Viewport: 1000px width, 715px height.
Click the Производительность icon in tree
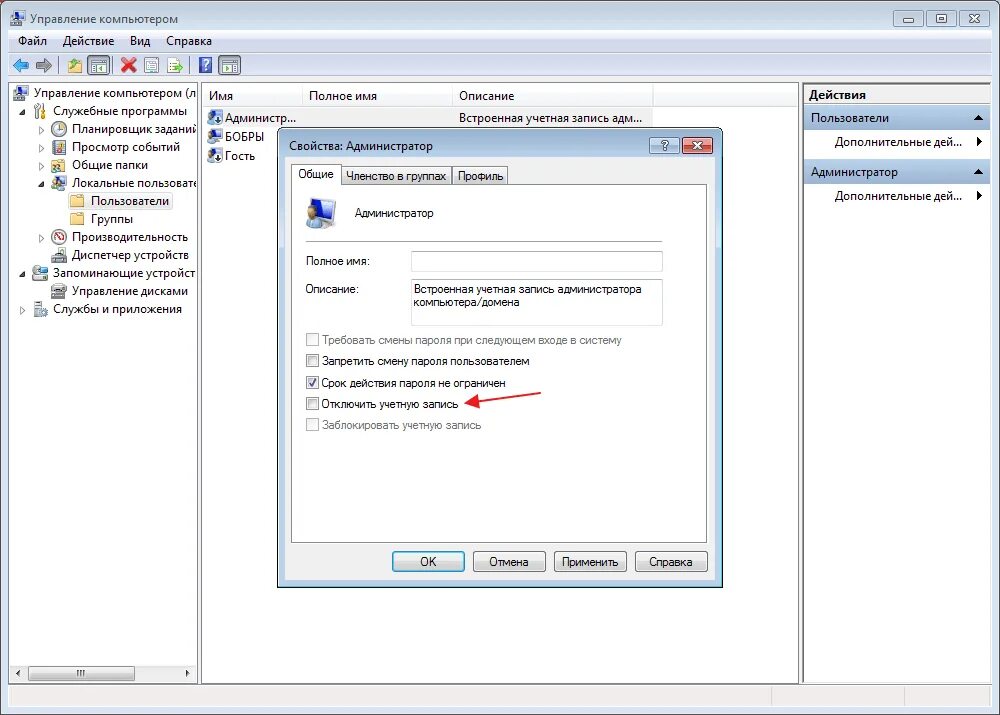[59, 237]
